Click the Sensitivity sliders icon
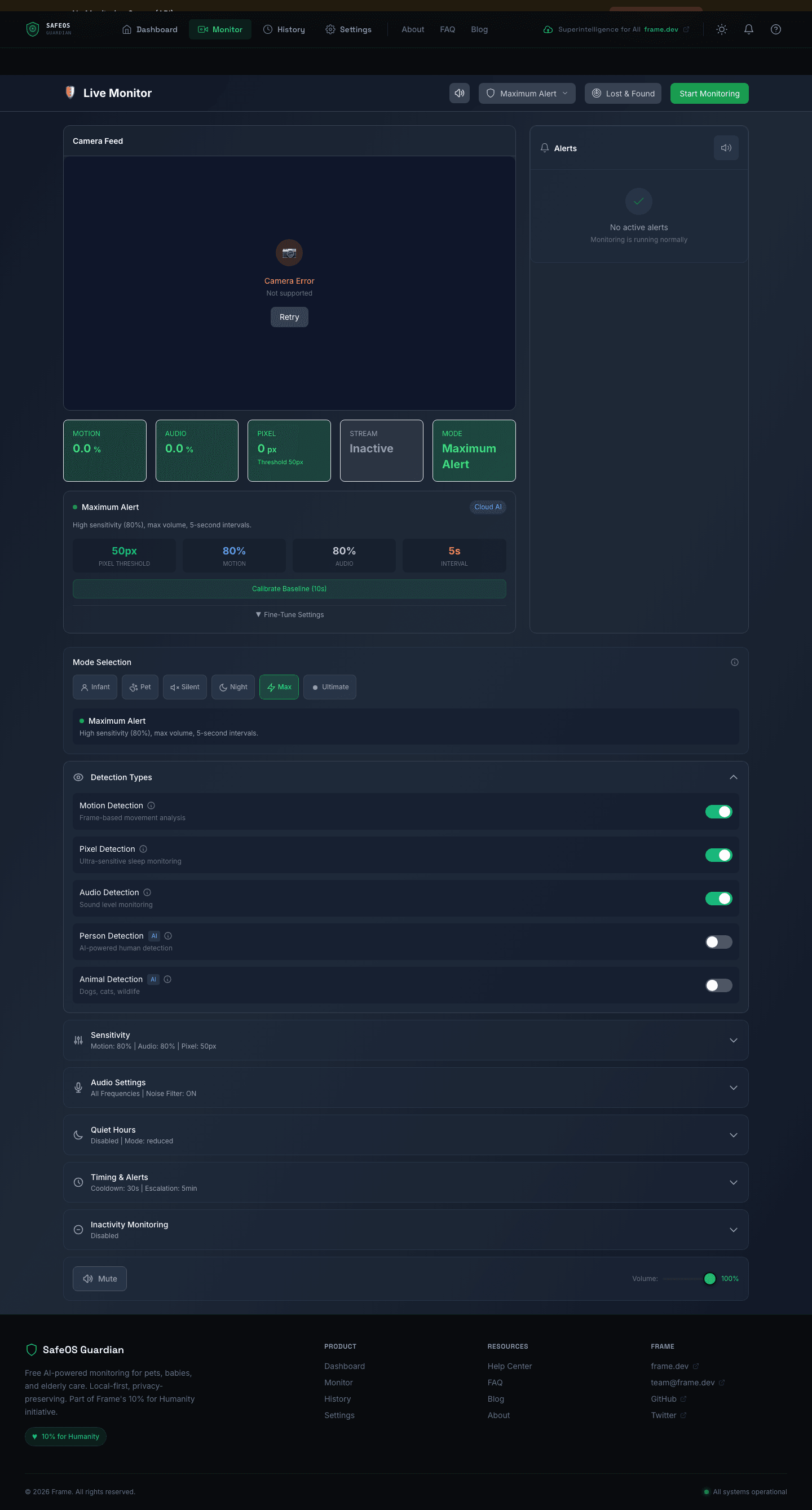This screenshot has height=1510, width=812. click(x=78, y=1040)
